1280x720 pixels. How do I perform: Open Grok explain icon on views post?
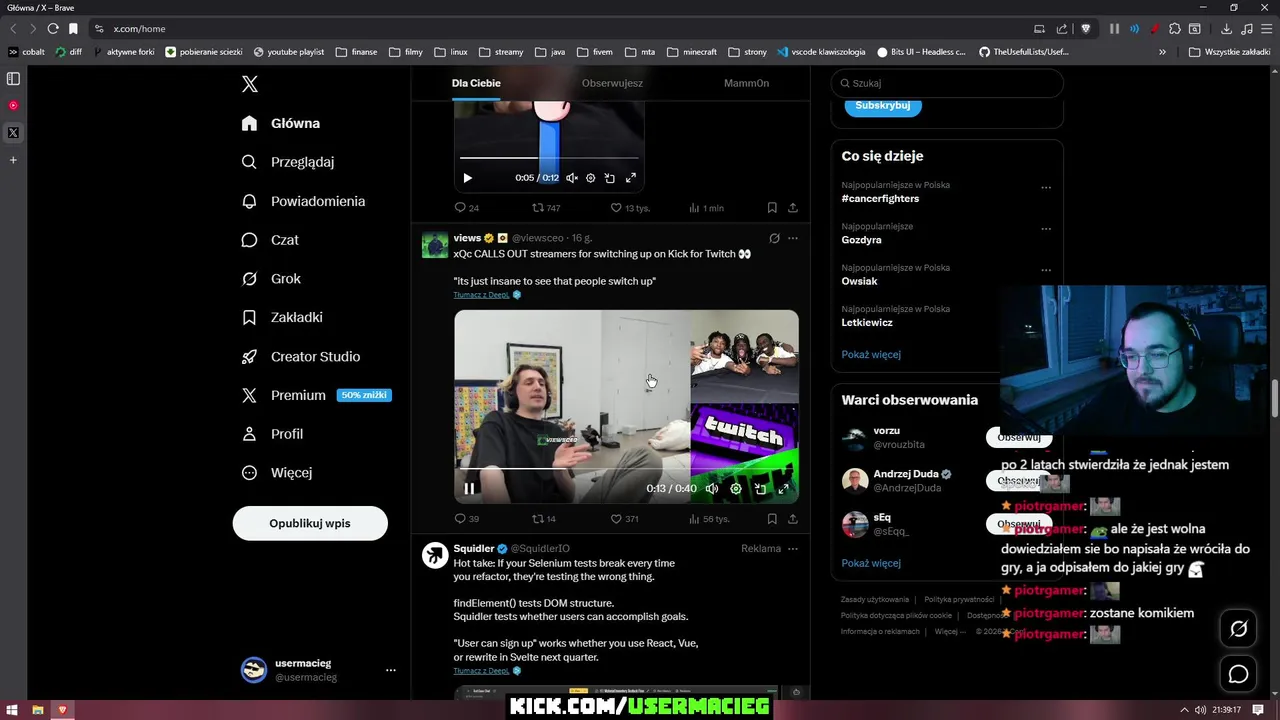point(774,239)
